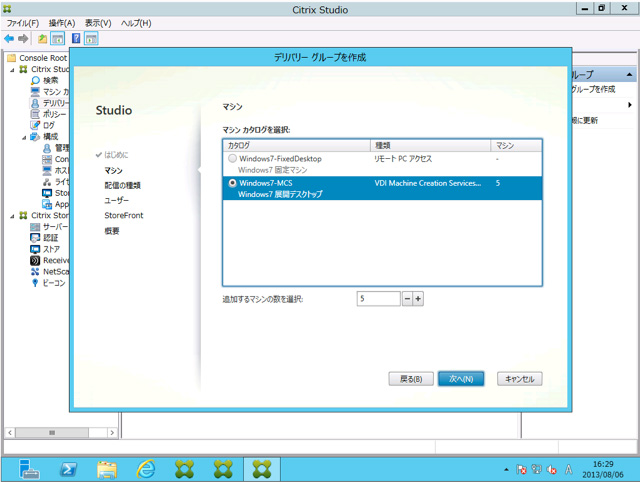Select the 検索 search node icon

[36, 80]
